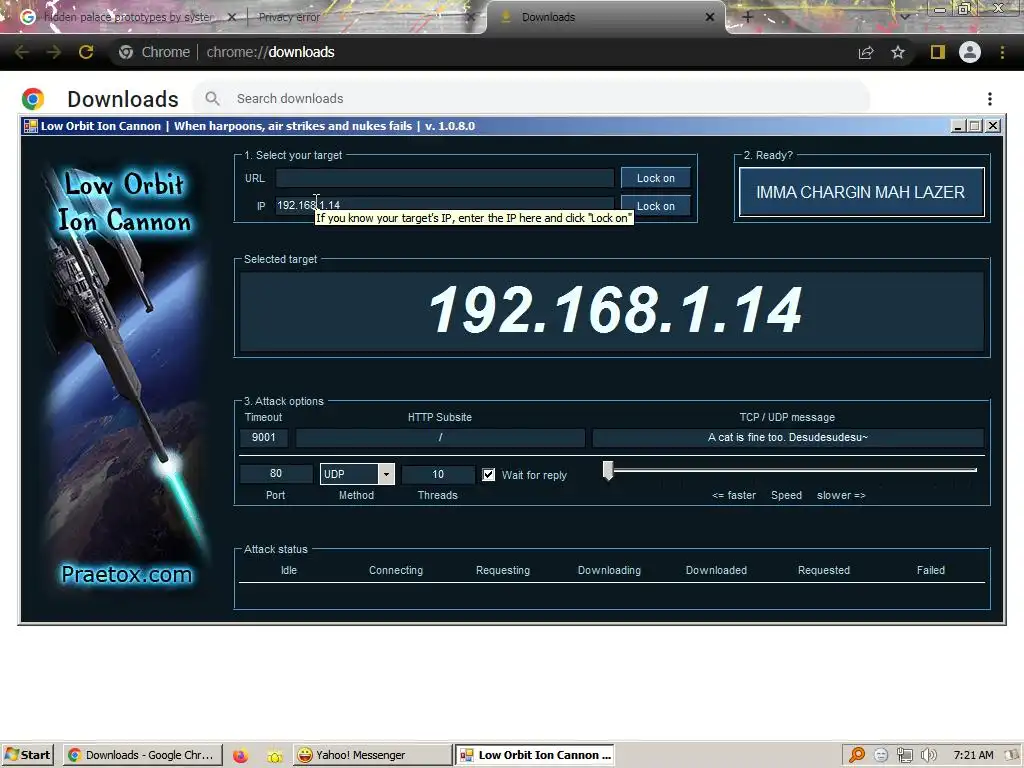
Task: Expand the Method dropdown arrow
Action: point(386,474)
